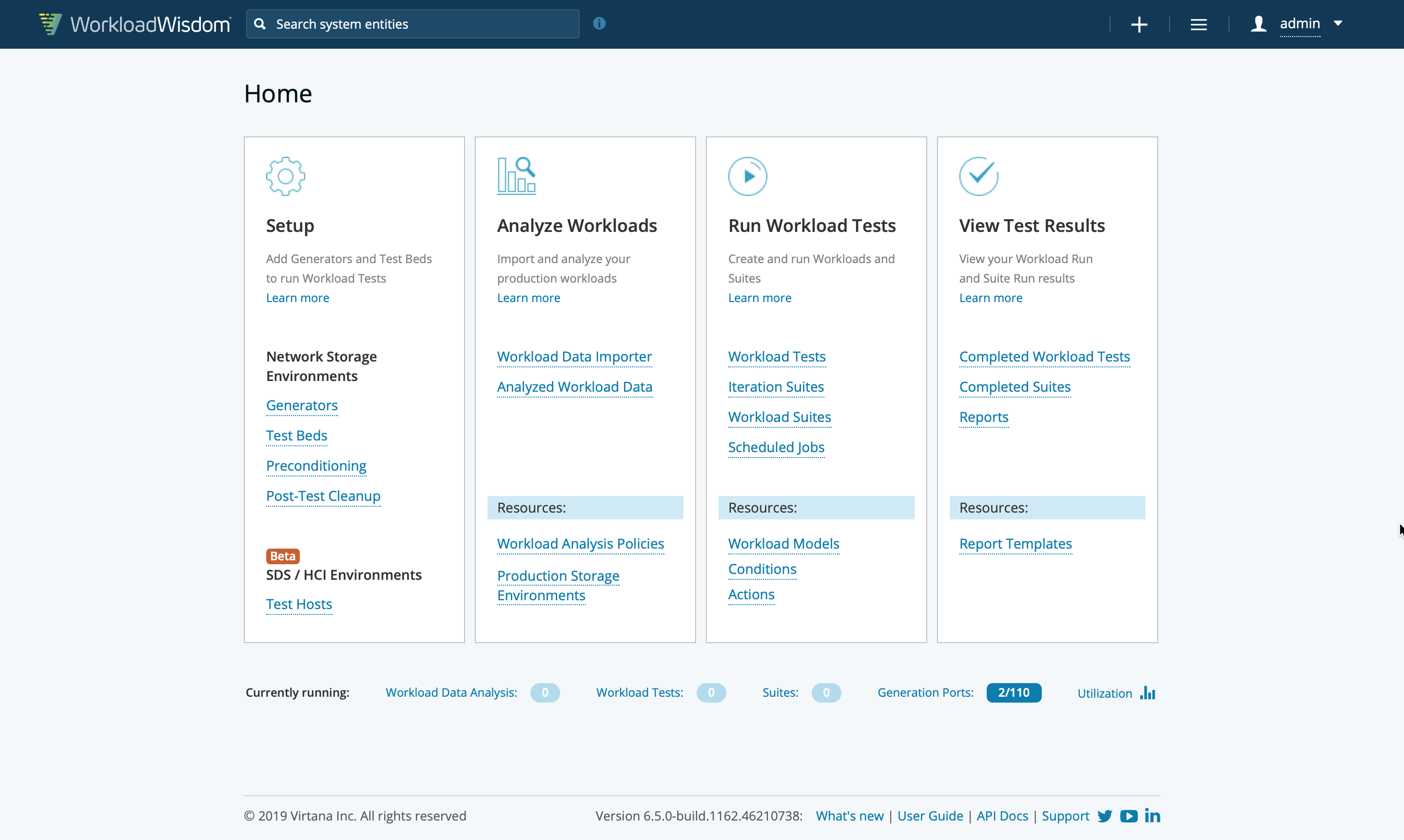1404x840 pixels.
Task: Open the Support link
Action: pos(1065,816)
